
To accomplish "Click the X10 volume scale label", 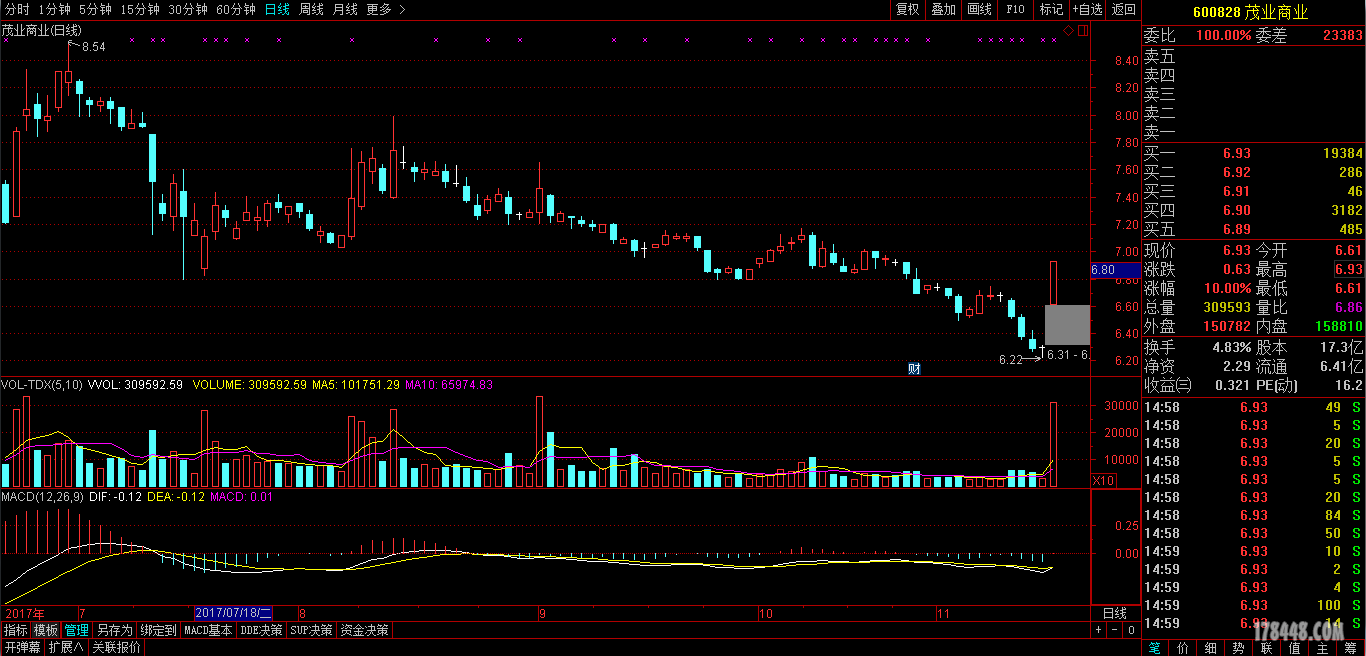I will click(1103, 481).
